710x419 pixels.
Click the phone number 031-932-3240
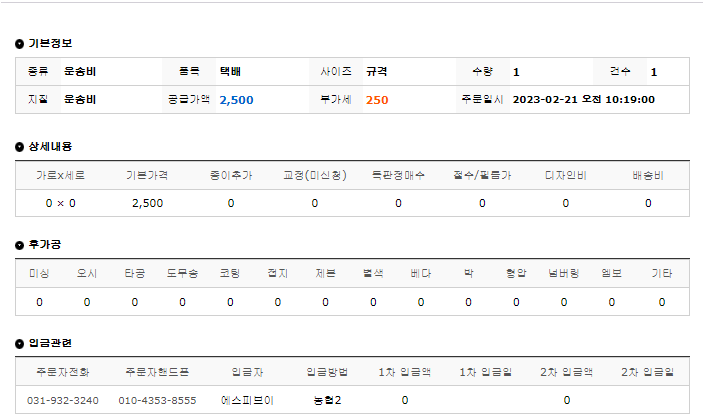coord(62,400)
